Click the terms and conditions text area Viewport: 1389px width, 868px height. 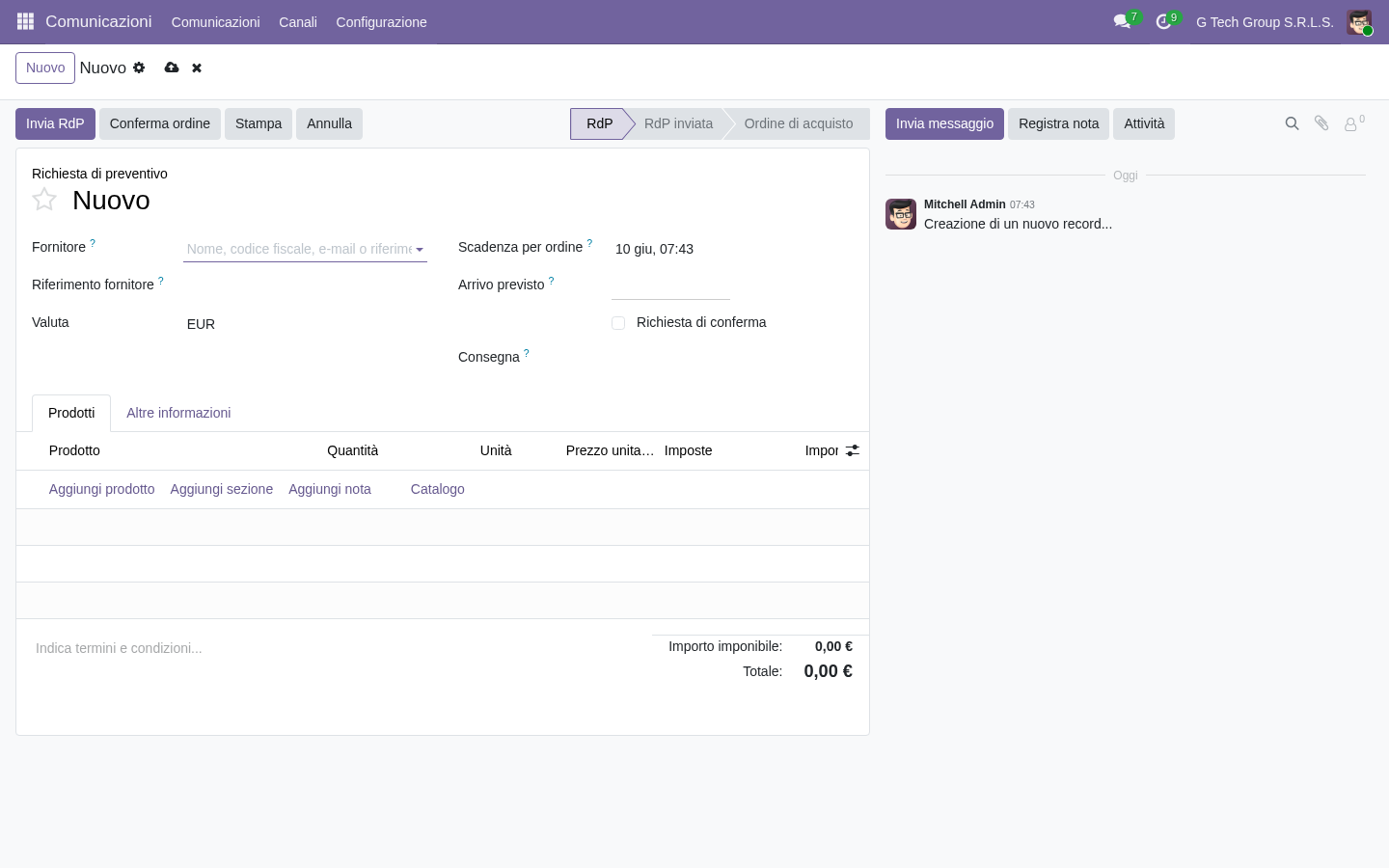(334, 648)
